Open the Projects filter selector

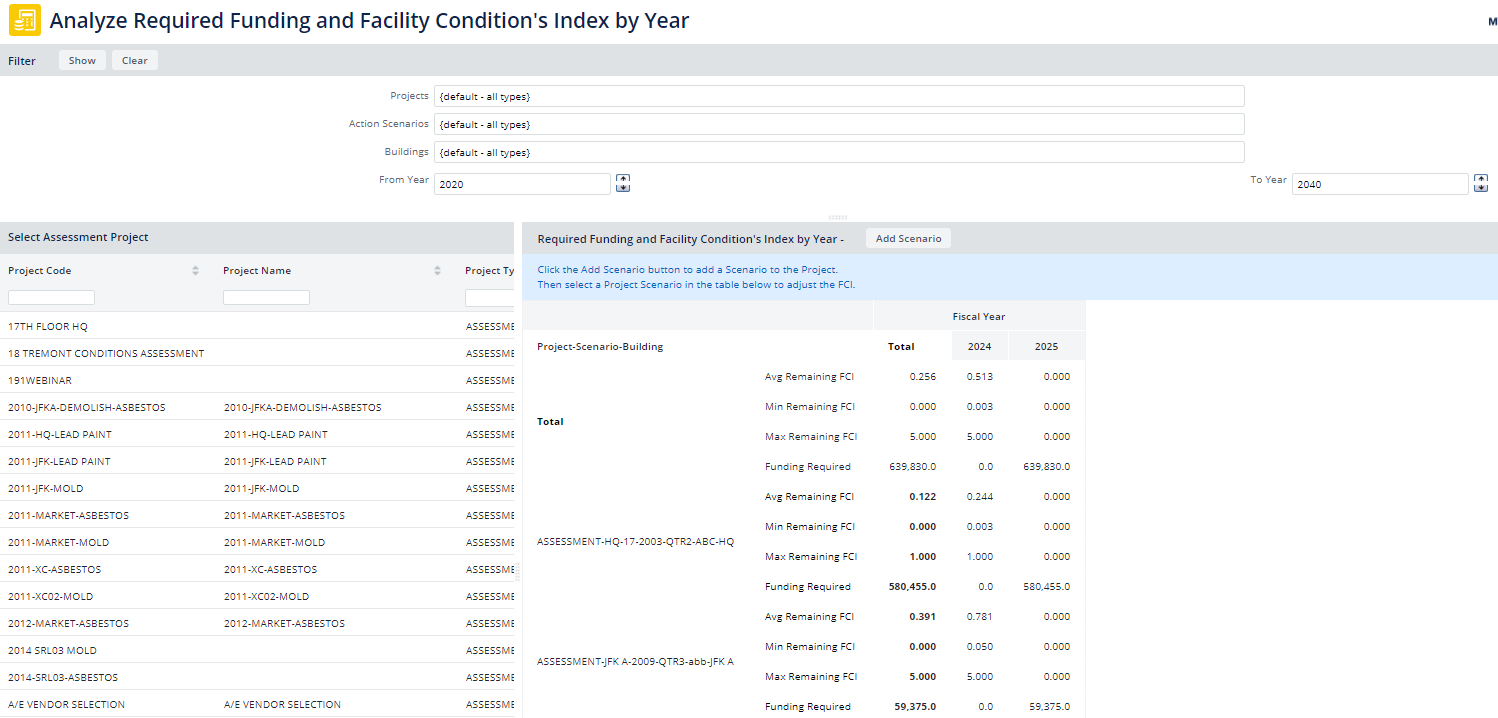(838, 96)
